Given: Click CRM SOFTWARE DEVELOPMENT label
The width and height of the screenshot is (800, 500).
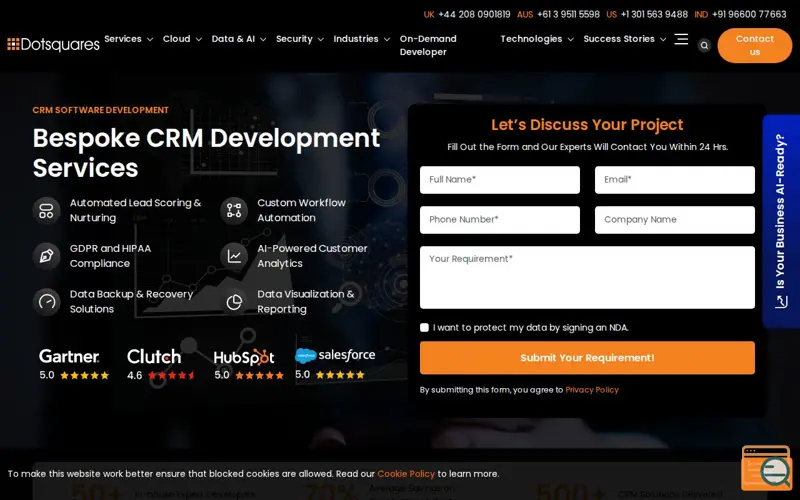Looking at the screenshot, I should [101, 110].
